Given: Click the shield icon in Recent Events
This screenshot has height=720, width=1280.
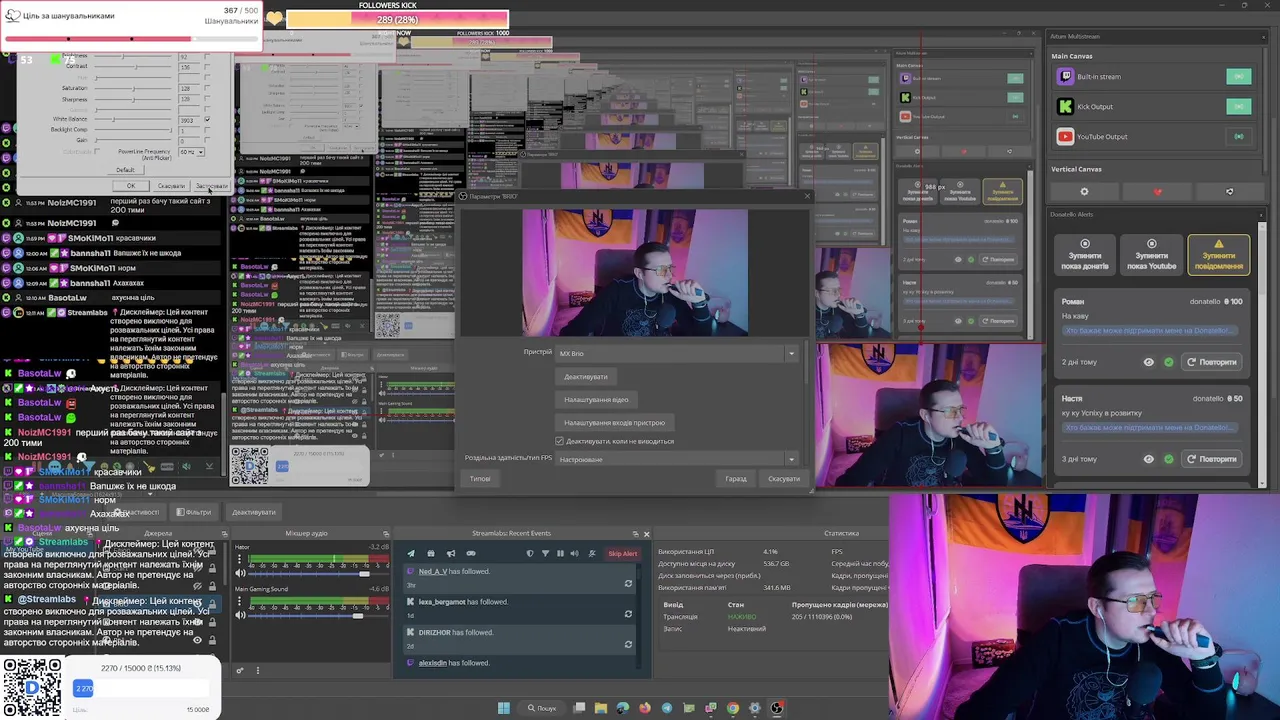Looking at the screenshot, I should coord(530,553).
